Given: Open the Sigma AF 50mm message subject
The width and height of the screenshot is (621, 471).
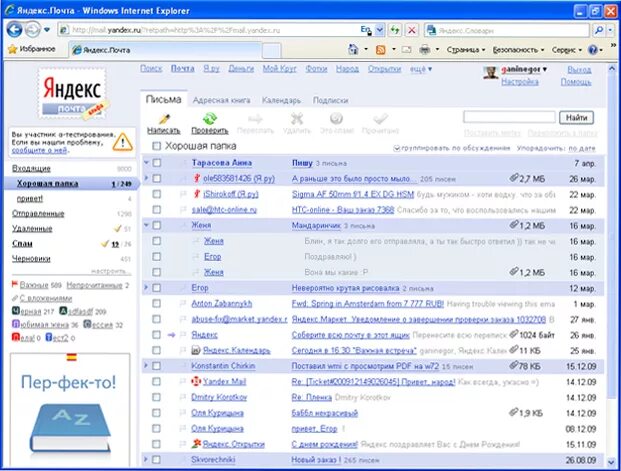Looking at the screenshot, I should (x=353, y=194).
